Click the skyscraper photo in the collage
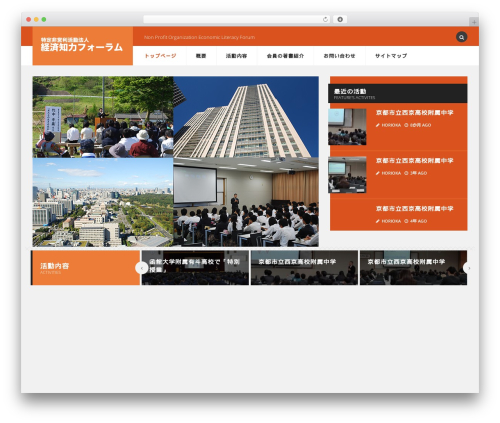Screen dimensions: 500x423 coord(246,117)
